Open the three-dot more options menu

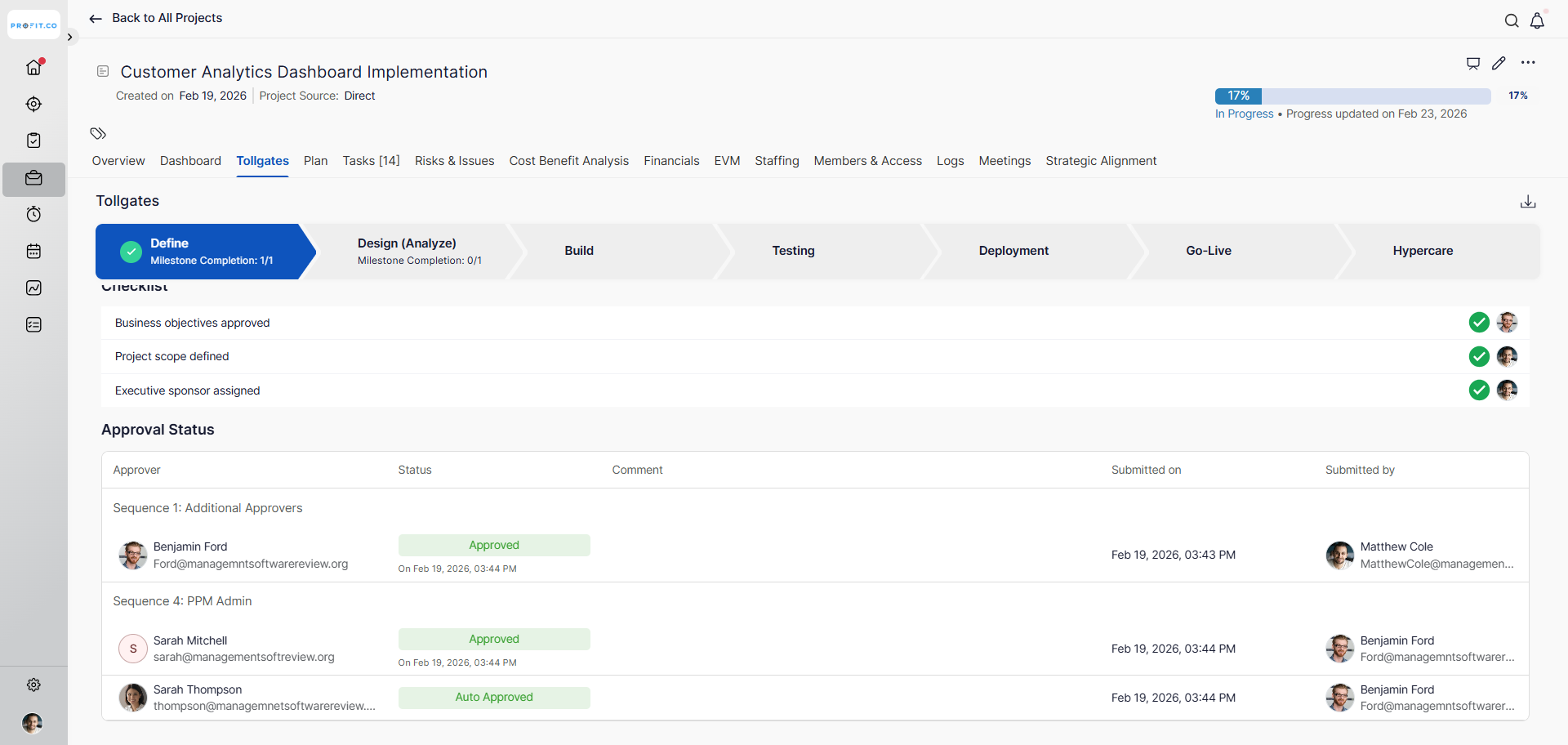(1528, 63)
